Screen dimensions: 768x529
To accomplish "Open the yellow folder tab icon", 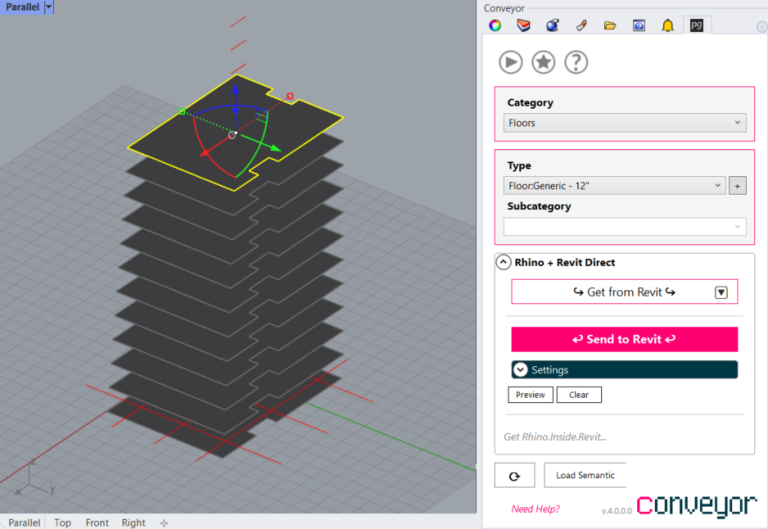I will (x=610, y=25).
